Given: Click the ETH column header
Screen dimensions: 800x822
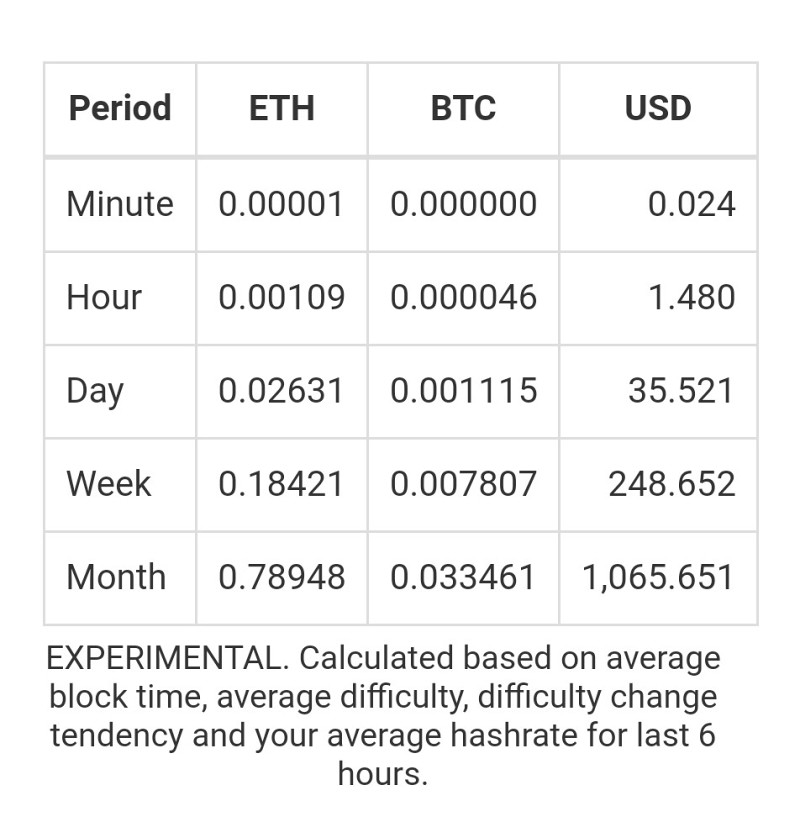Looking at the screenshot, I should coord(282,108).
